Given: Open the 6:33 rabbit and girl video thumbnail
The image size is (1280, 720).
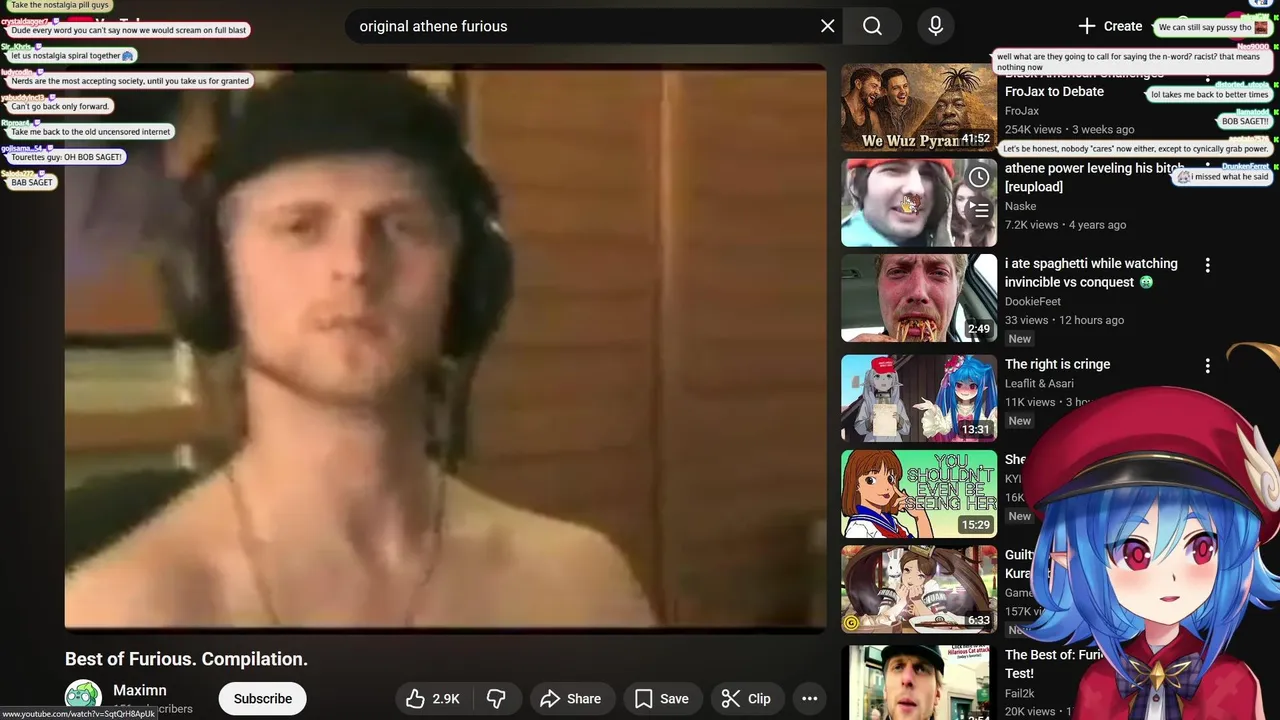Looking at the screenshot, I should (x=919, y=589).
